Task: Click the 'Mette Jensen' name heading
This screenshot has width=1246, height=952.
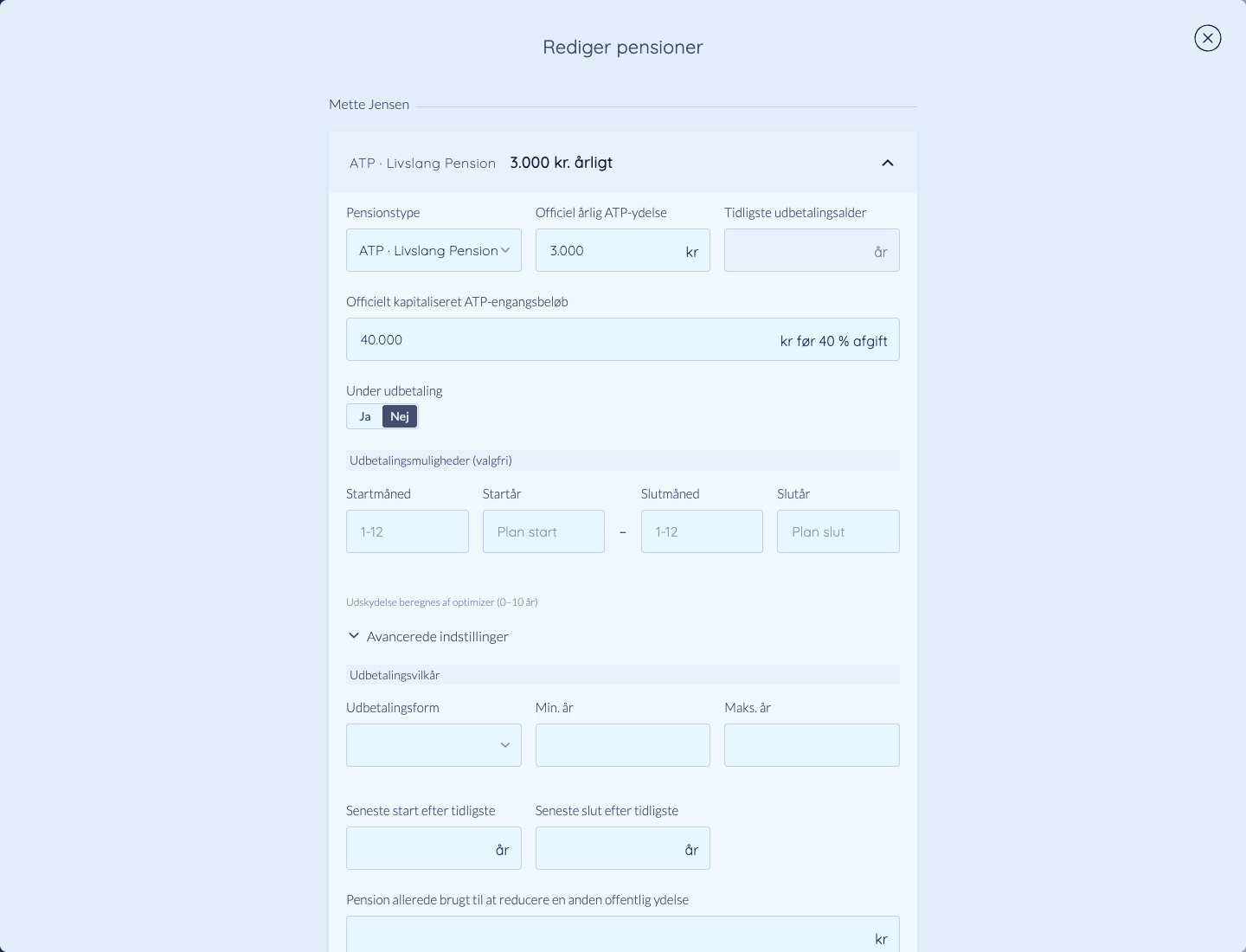Action: (369, 105)
